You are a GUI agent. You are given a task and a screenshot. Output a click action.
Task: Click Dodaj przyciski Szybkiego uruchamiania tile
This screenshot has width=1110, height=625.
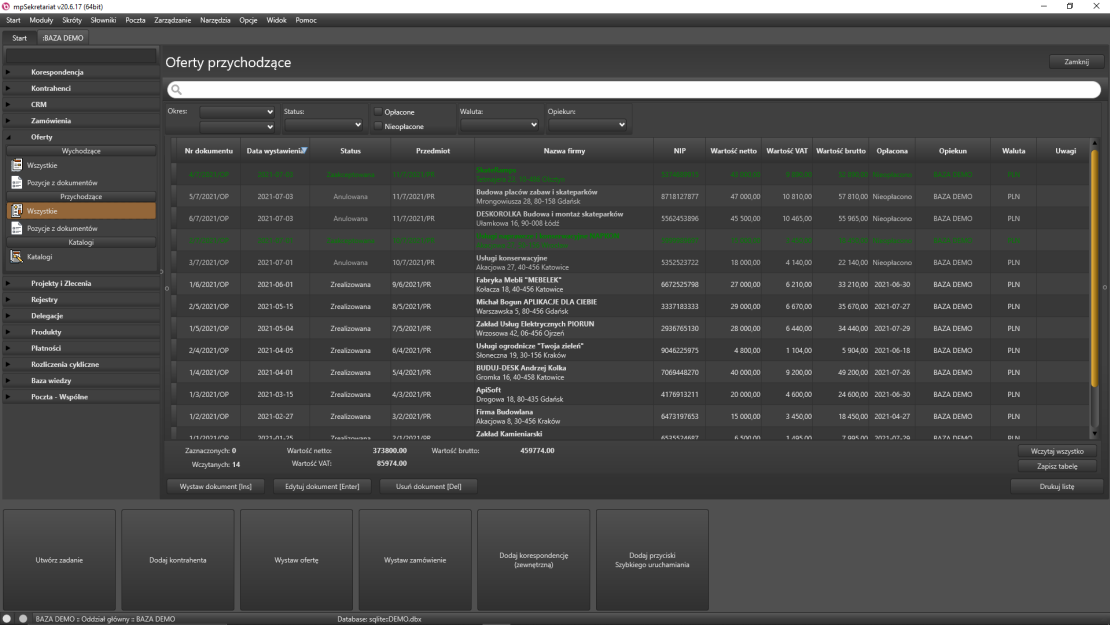(652, 560)
